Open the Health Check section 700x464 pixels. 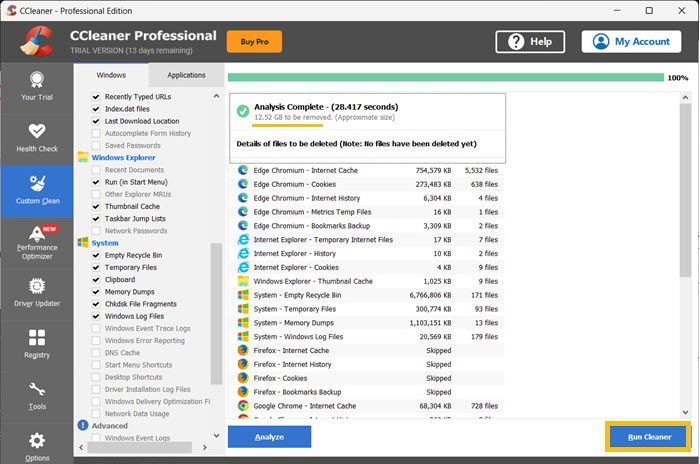[x=37, y=139]
